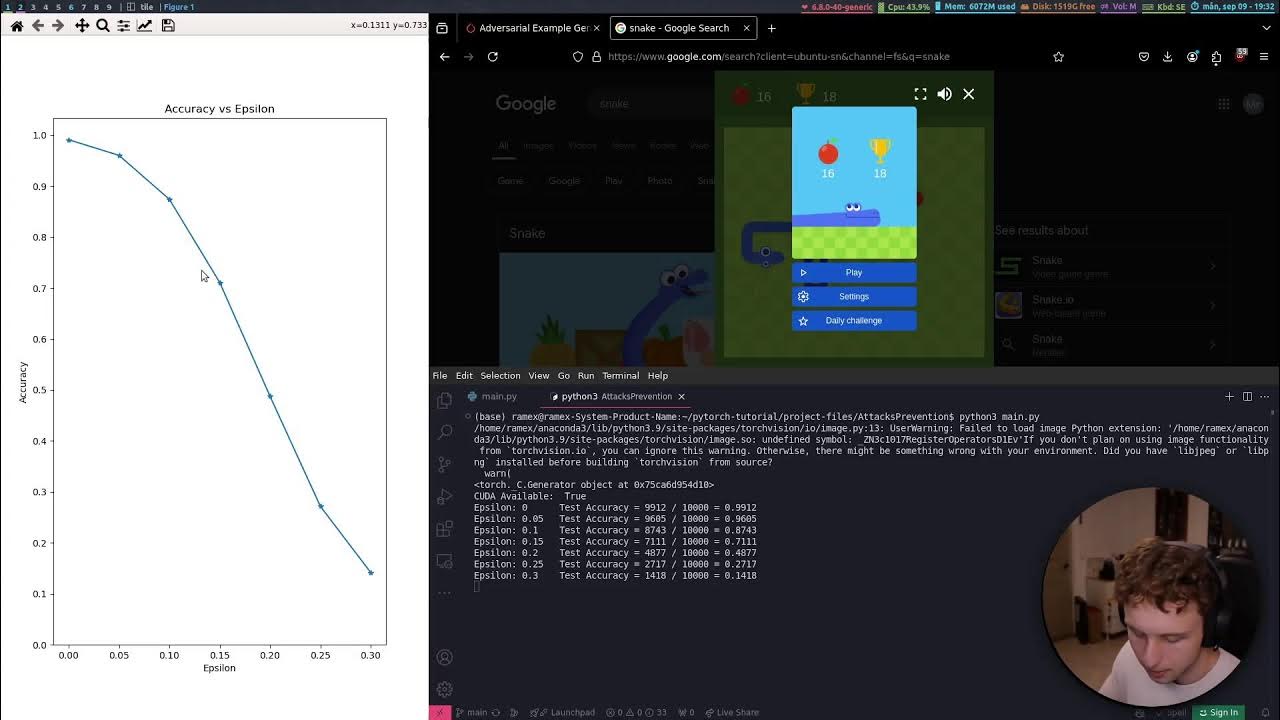This screenshot has height=720, width=1280.
Task: Play the snake game
Action: [854, 272]
